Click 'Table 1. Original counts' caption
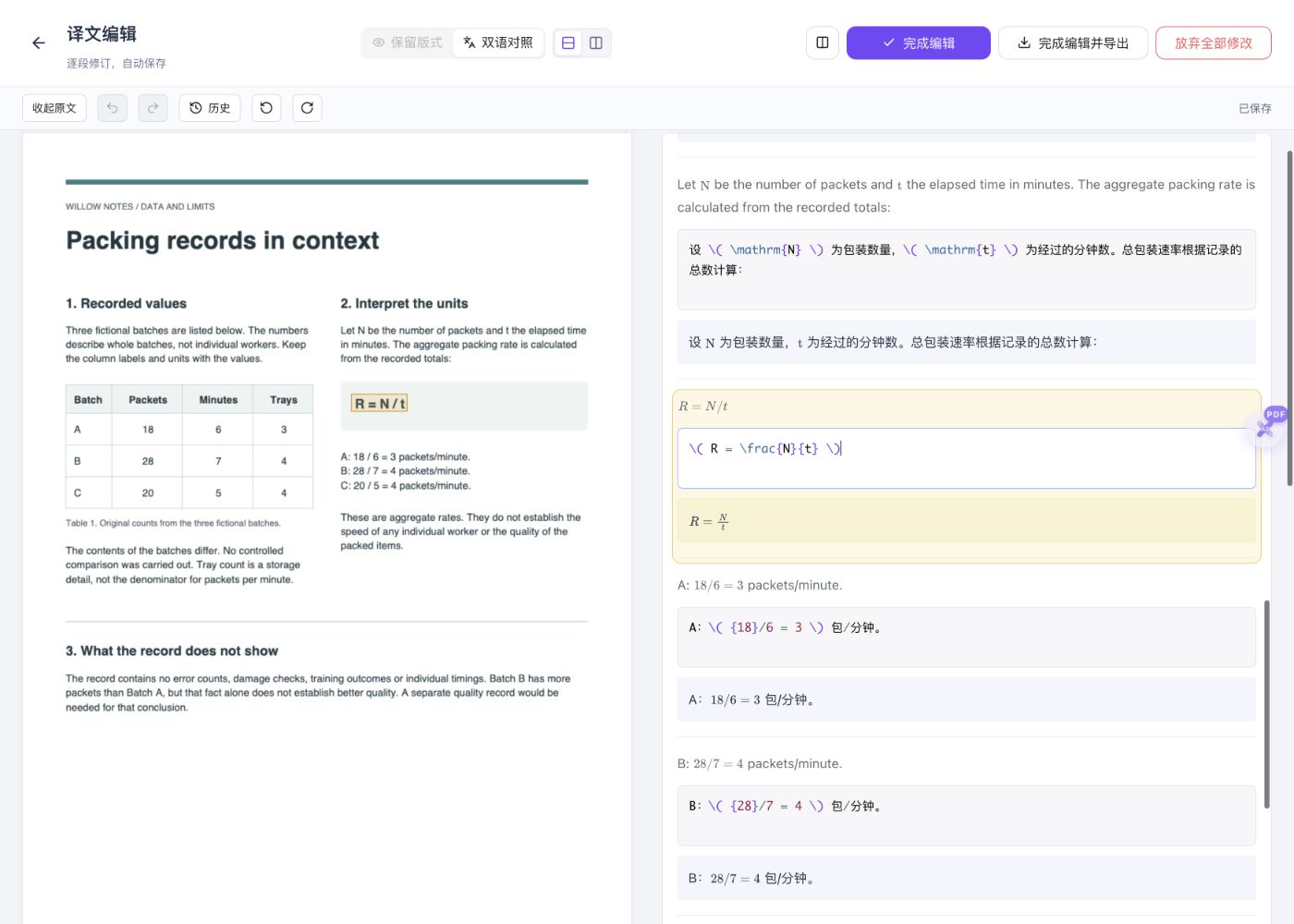 click(x=173, y=523)
